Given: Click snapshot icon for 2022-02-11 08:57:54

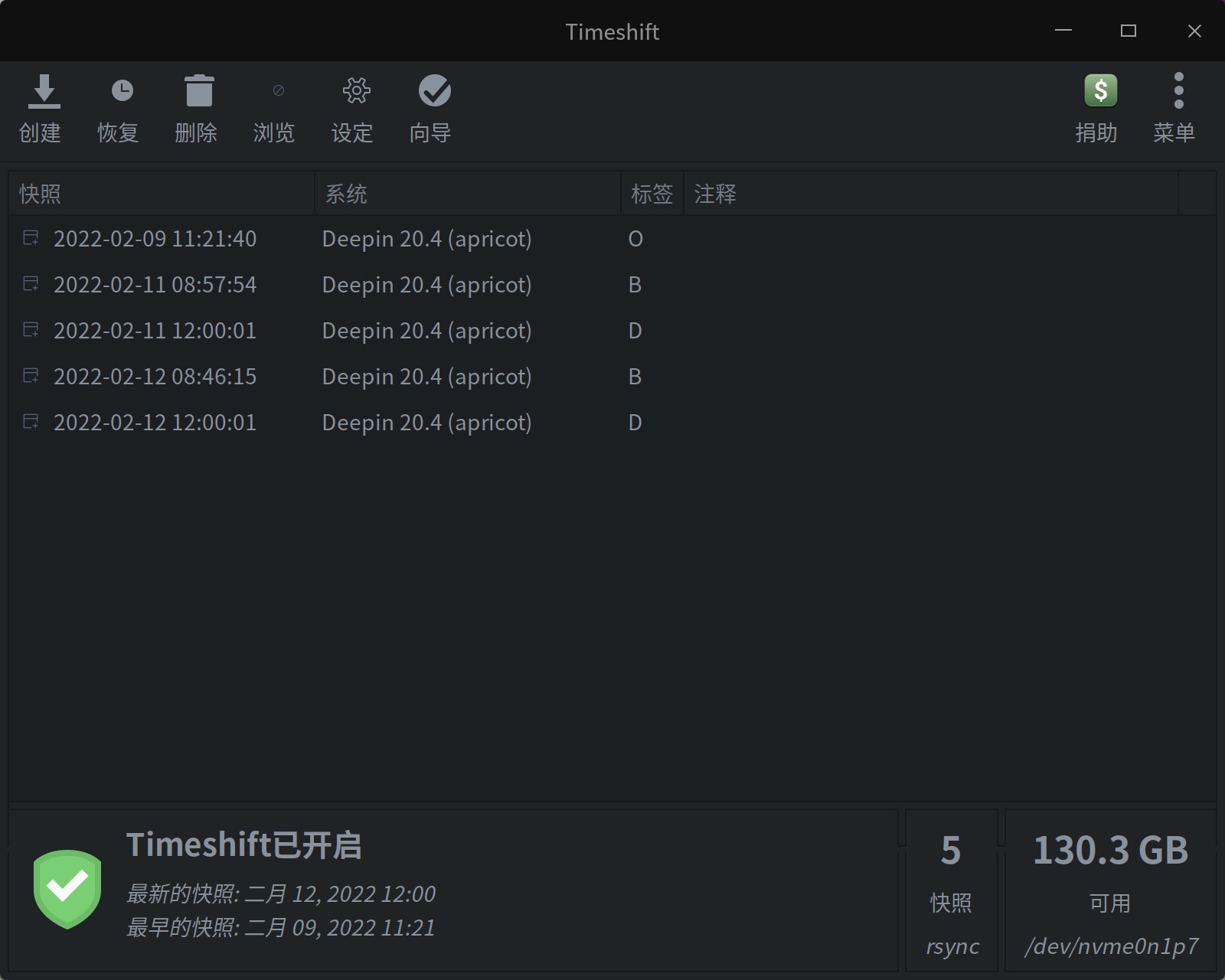Looking at the screenshot, I should pos(31,284).
